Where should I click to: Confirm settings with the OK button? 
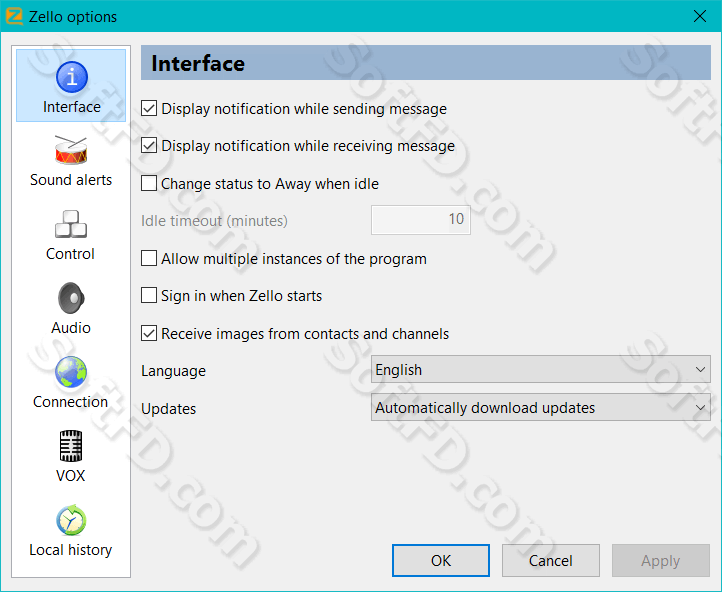click(x=441, y=560)
